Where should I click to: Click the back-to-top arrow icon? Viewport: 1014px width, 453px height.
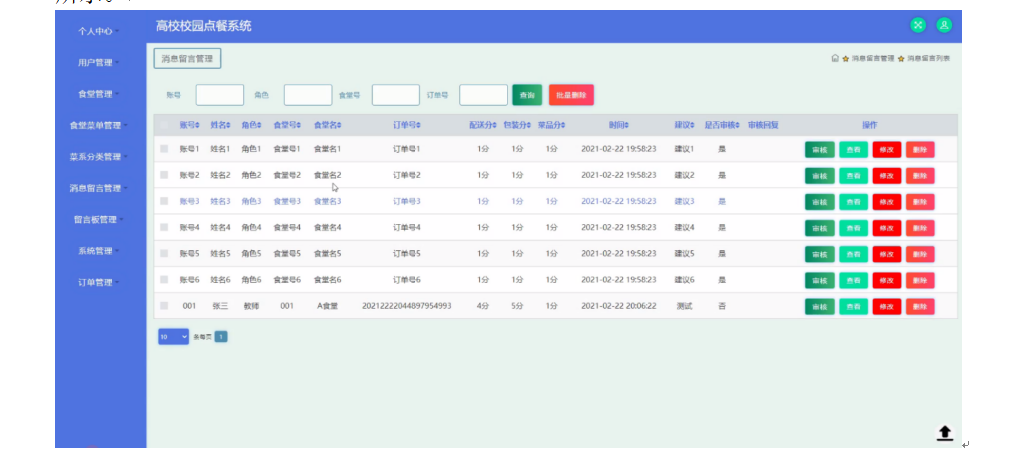945,433
